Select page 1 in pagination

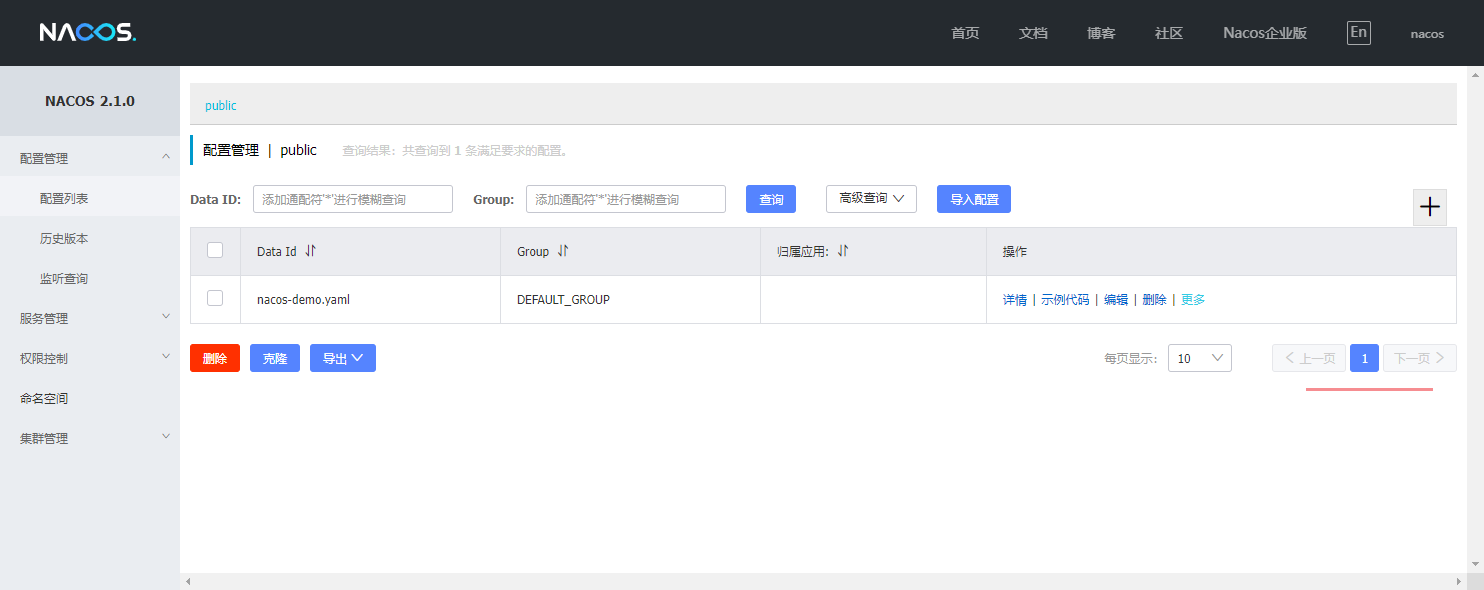click(1364, 358)
